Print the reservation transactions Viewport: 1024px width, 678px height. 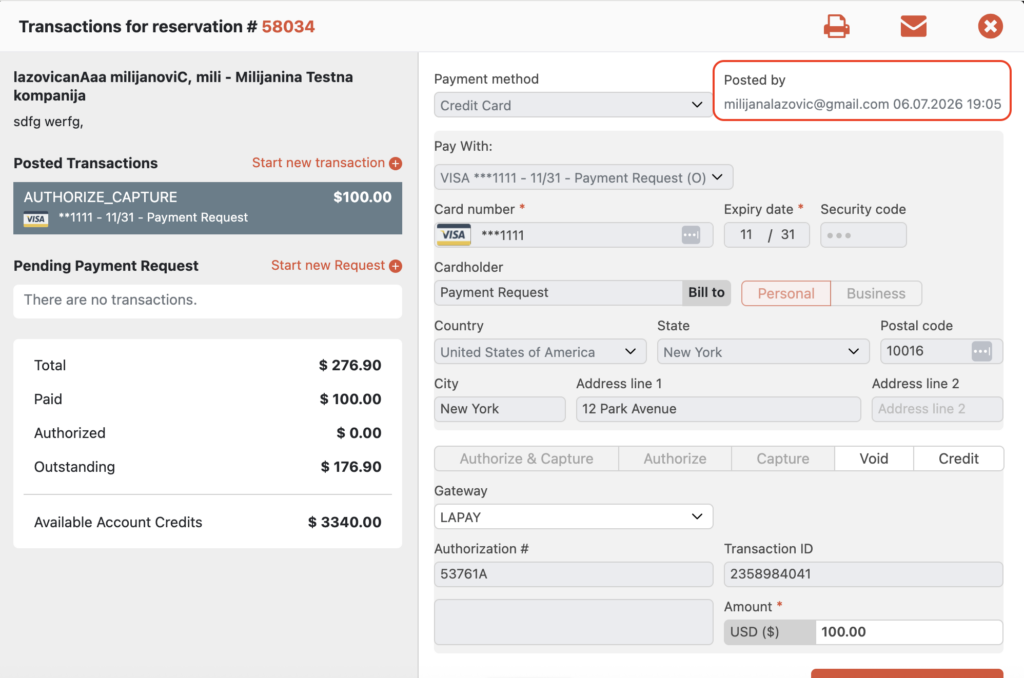(x=836, y=26)
